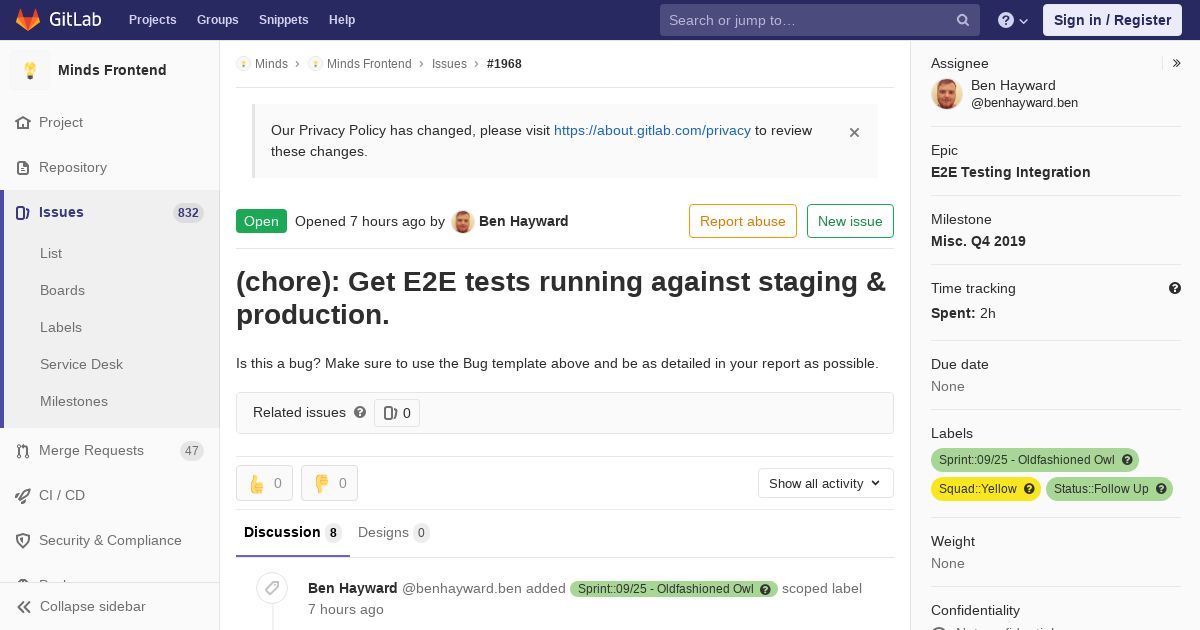Click the related issues count badge
1200x630 pixels.
coord(397,413)
